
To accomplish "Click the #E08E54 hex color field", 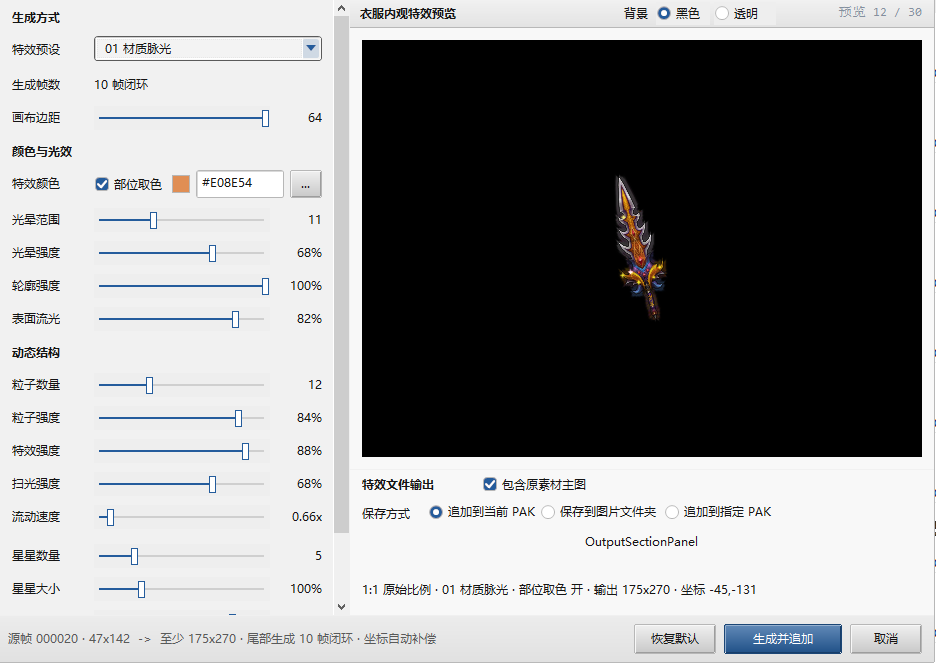I will click(x=240, y=183).
